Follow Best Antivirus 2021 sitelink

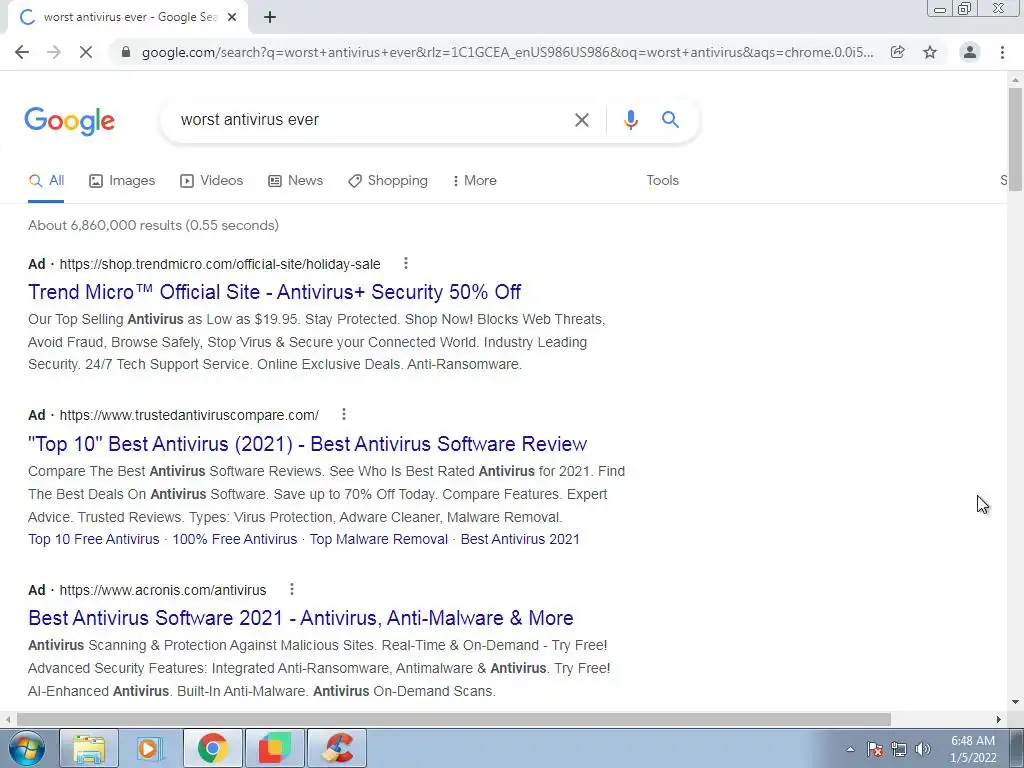coord(520,539)
